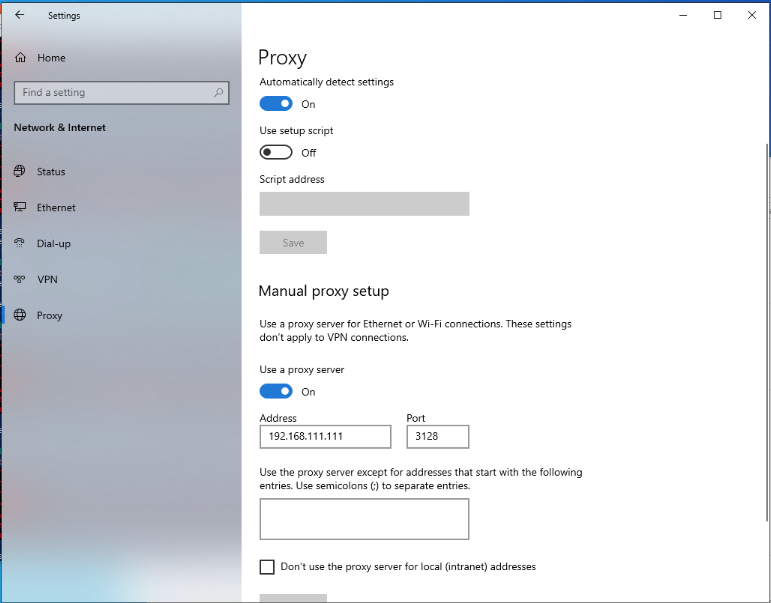Click the Script address field

(x=364, y=204)
